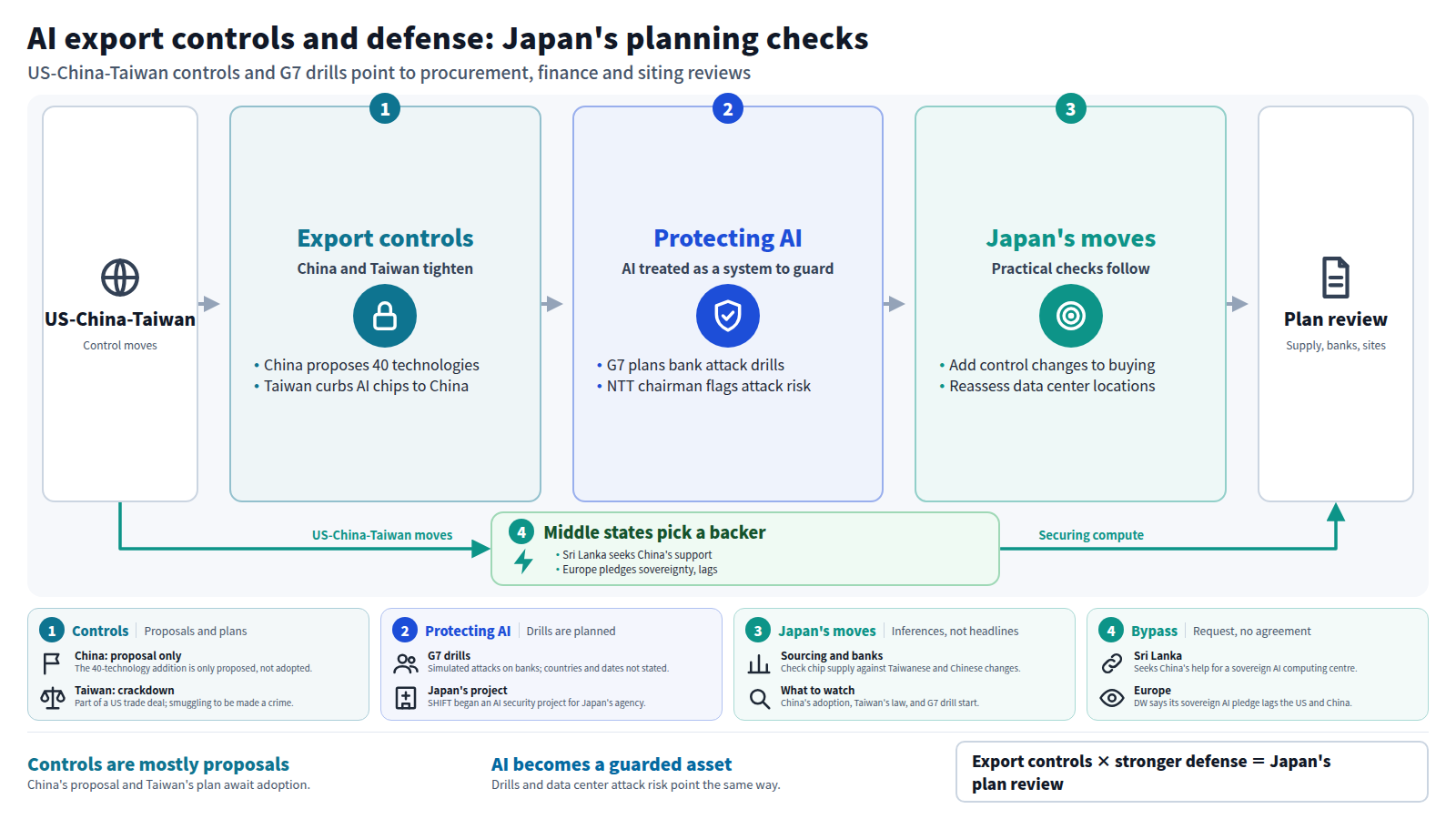Screen dimensions: 1456x819
Task: Click the document icon above Plan review
Action: [1336, 278]
